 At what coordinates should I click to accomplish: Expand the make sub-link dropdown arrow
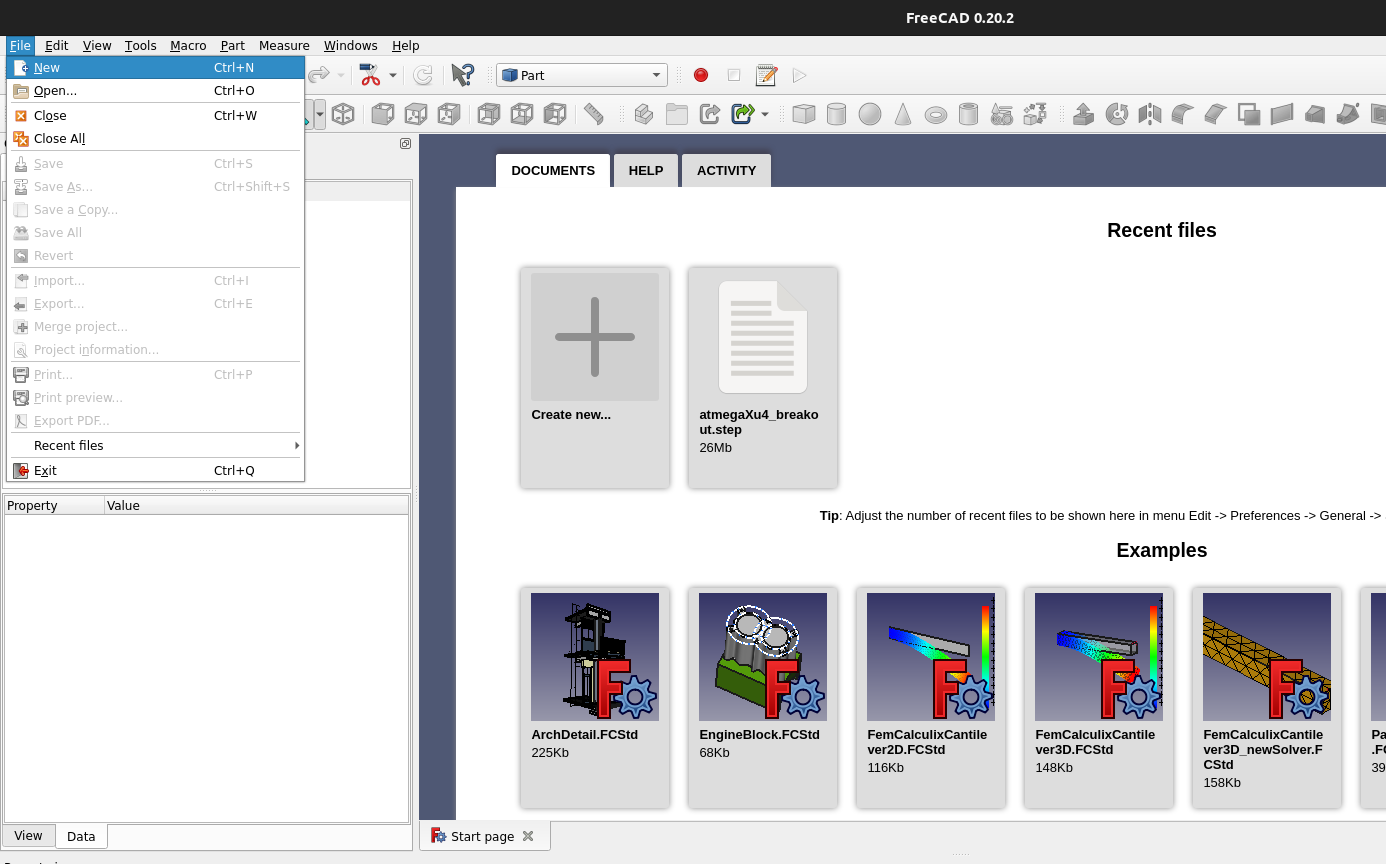(x=765, y=114)
